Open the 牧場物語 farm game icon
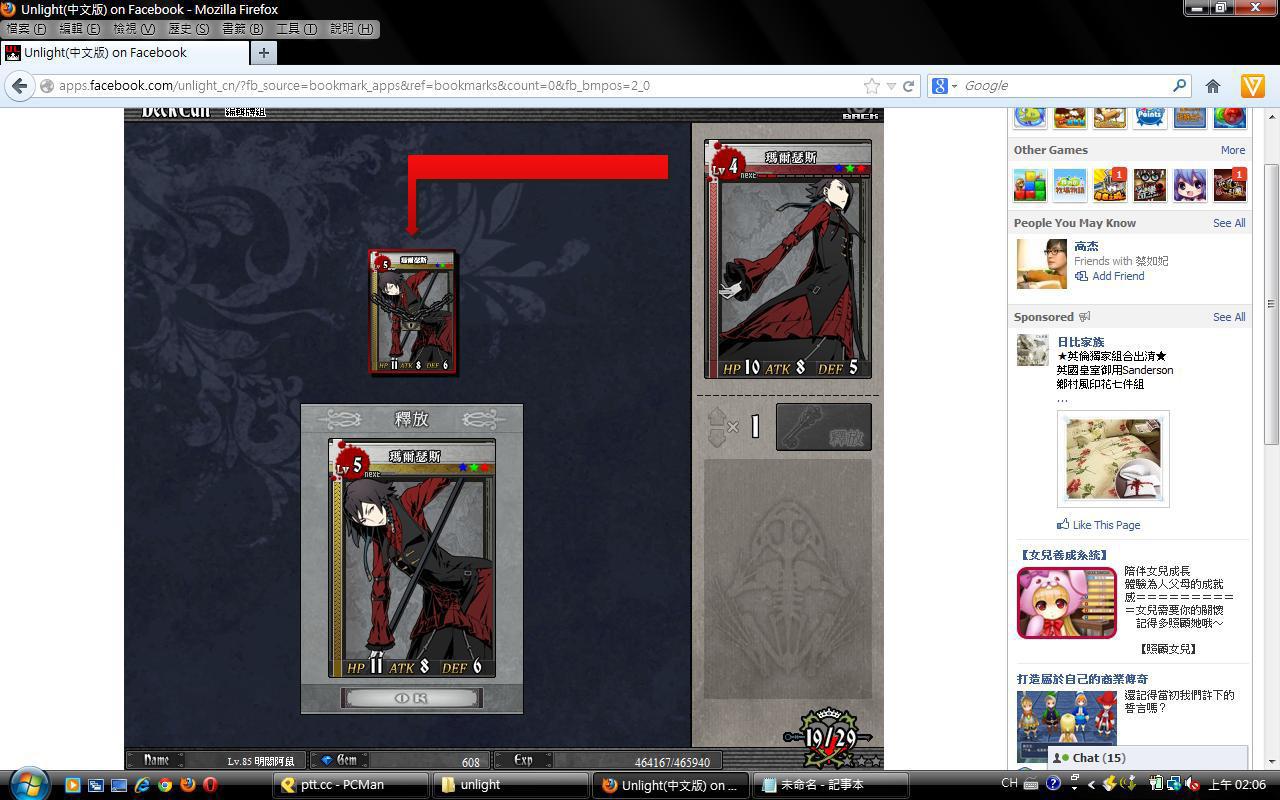 (1070, 185)
